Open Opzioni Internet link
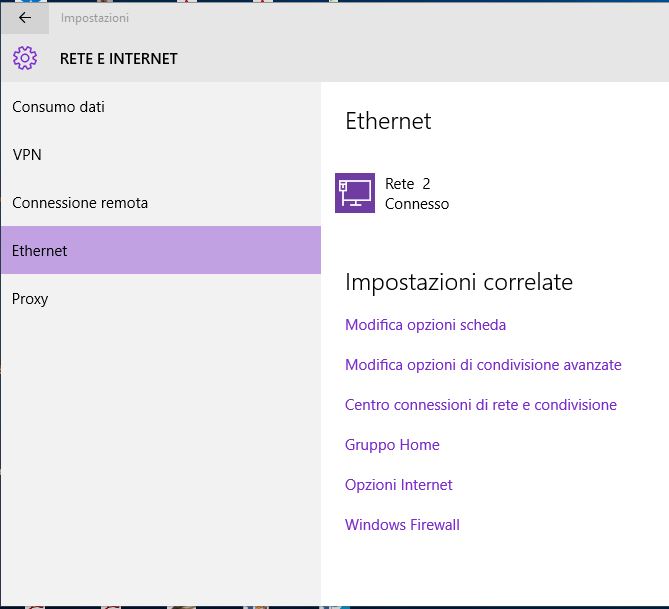Image resolution: width=669 pixels, height=609 pixels. [398, 485]
